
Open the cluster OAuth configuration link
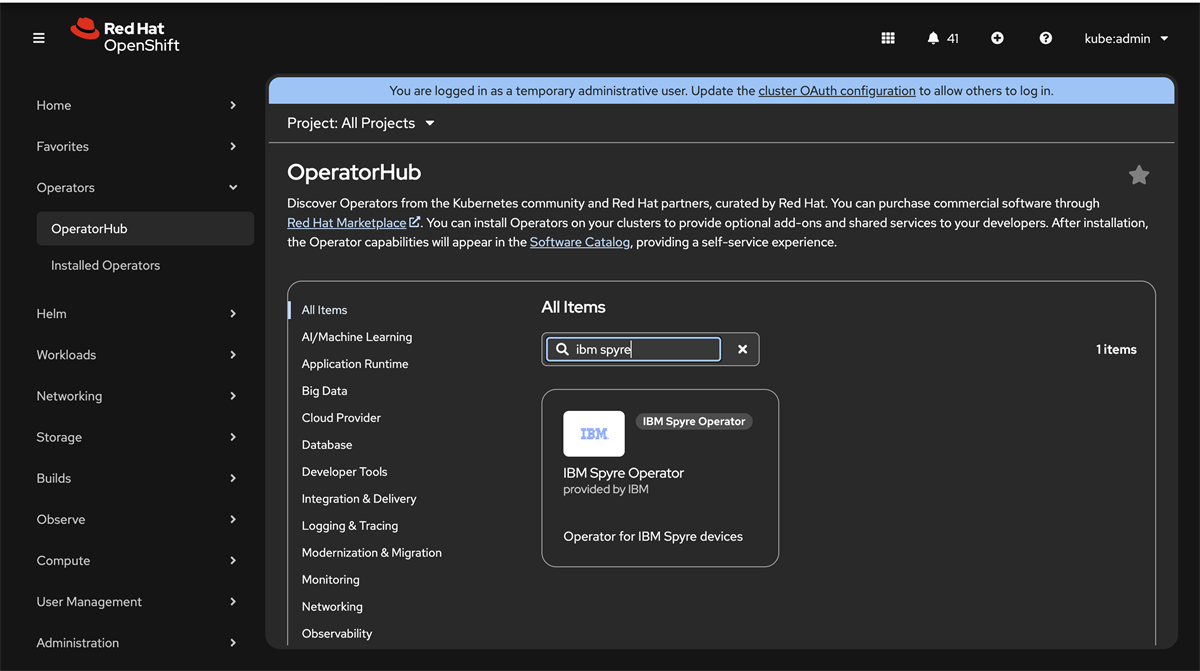[x=837, y=90]
